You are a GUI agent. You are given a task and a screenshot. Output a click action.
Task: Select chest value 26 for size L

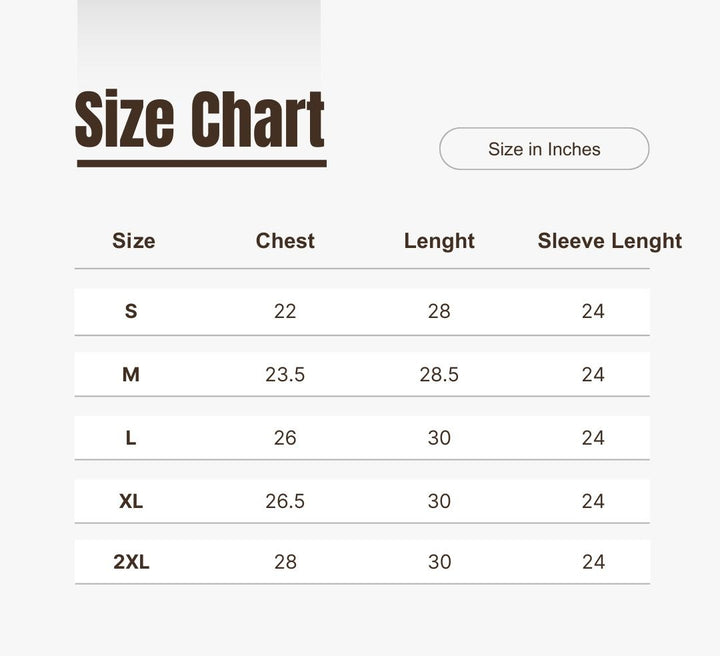285,438
